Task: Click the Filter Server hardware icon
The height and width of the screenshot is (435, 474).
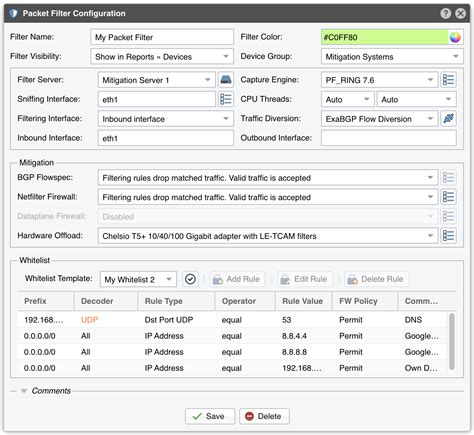Action: click(226, 80)
